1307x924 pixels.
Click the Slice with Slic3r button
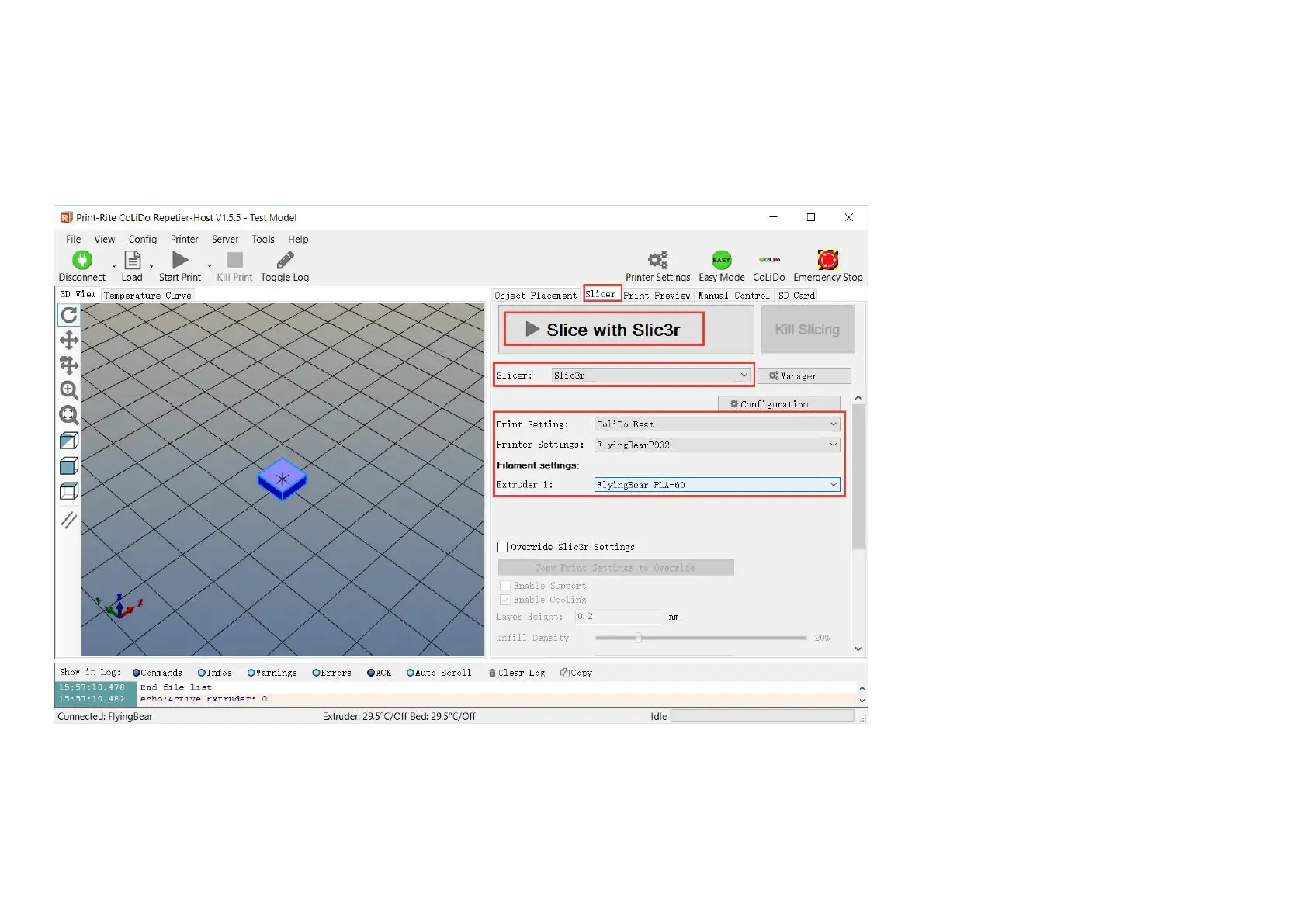[x=604, y=330]
